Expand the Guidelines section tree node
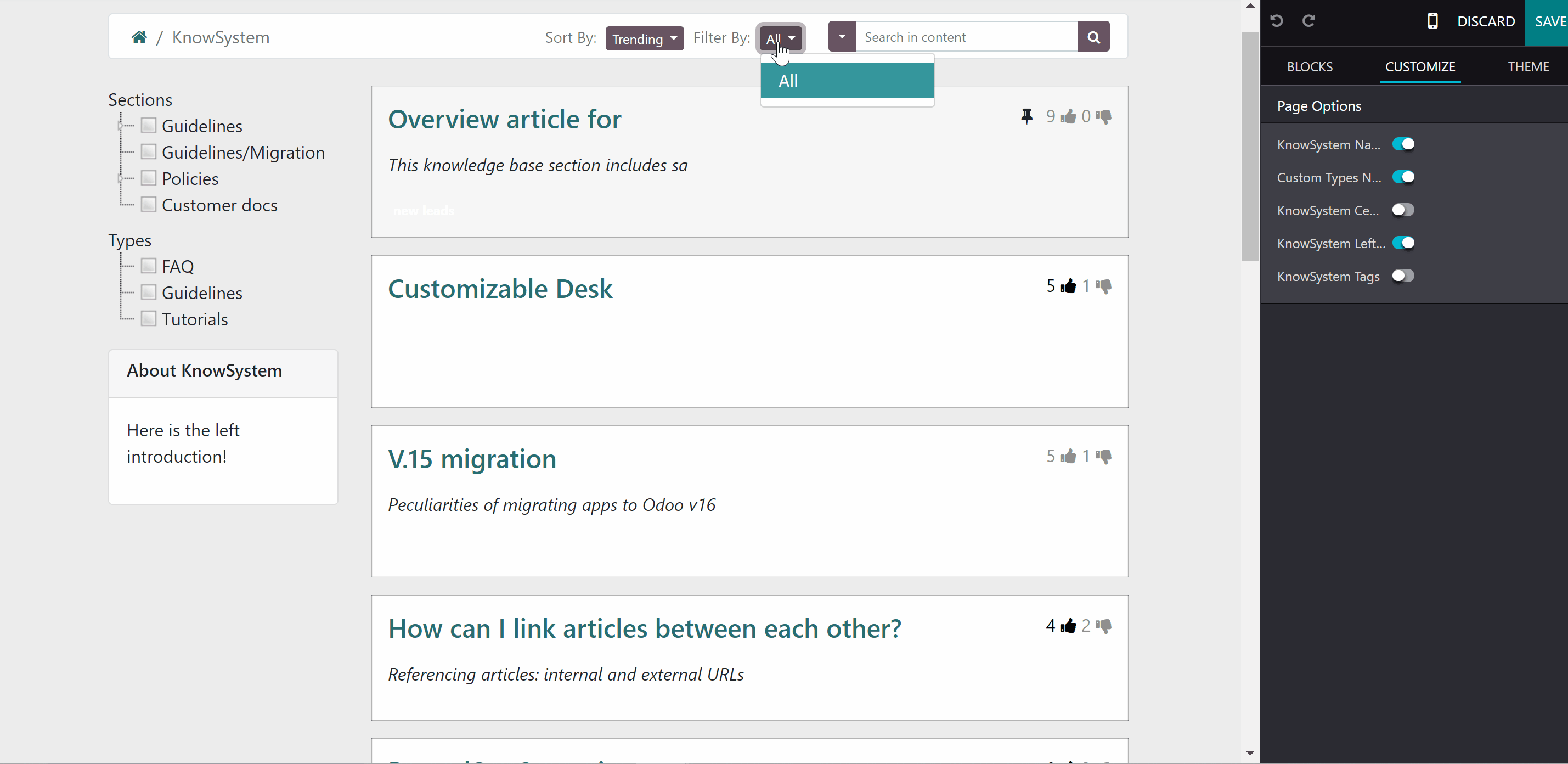The height and width of the screenshot is (764, 1568). pyautogui.click(x=121, y=126)
